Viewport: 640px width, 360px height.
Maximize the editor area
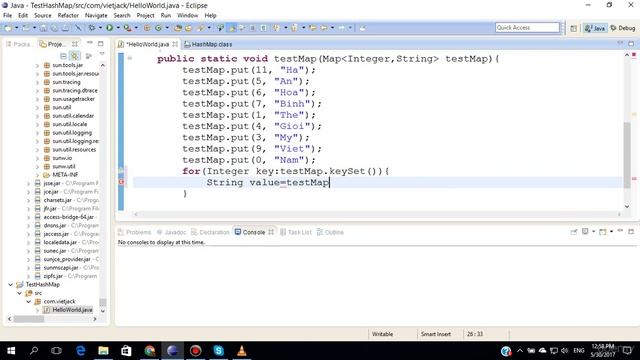(631, 43)
